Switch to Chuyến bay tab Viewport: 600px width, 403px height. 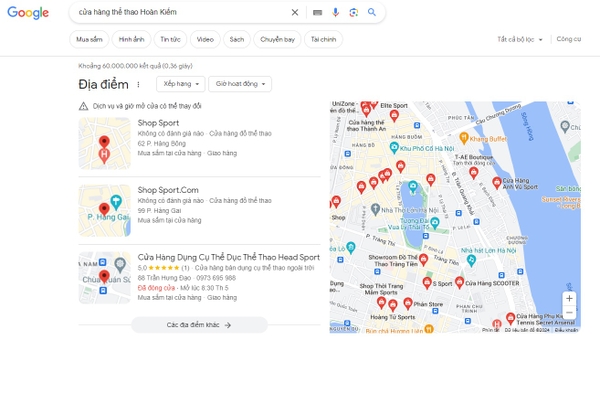tap(277, 39)
